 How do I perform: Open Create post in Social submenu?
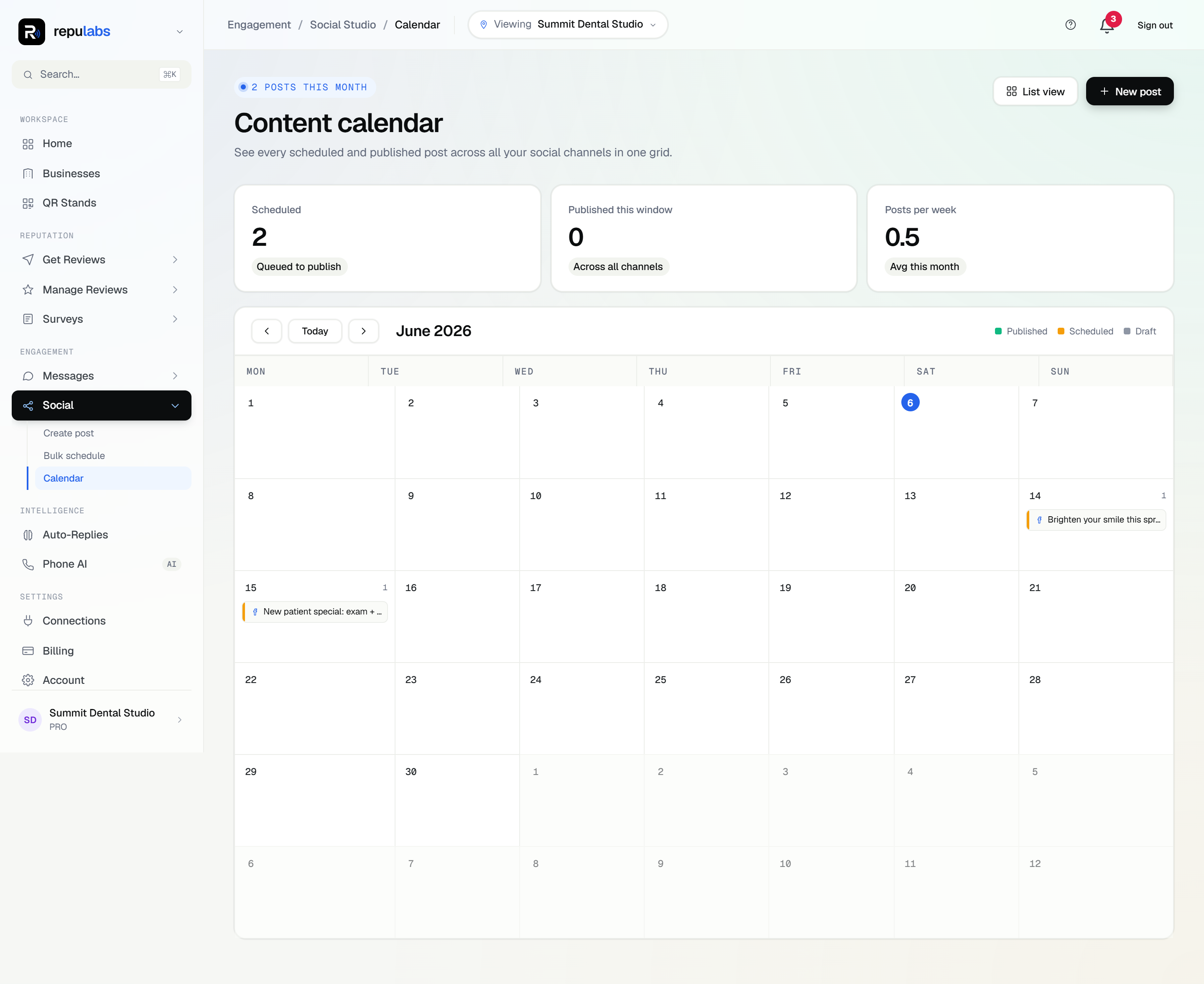69,433
